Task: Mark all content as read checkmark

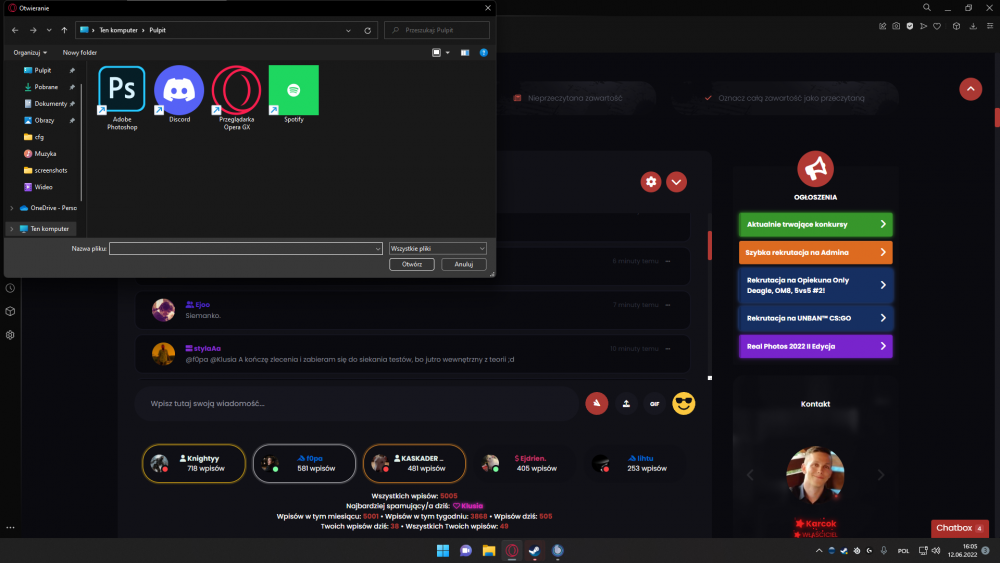Action: [708, 98]
